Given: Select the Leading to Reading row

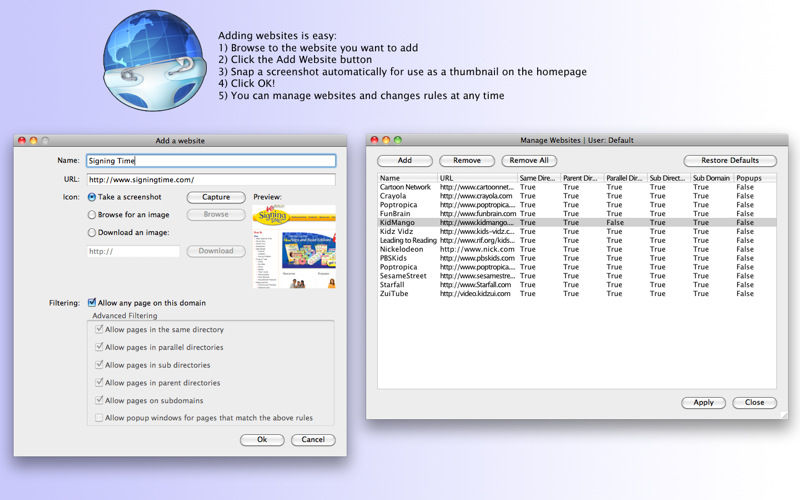Looking at the screenshot, I should pos(577,240).
